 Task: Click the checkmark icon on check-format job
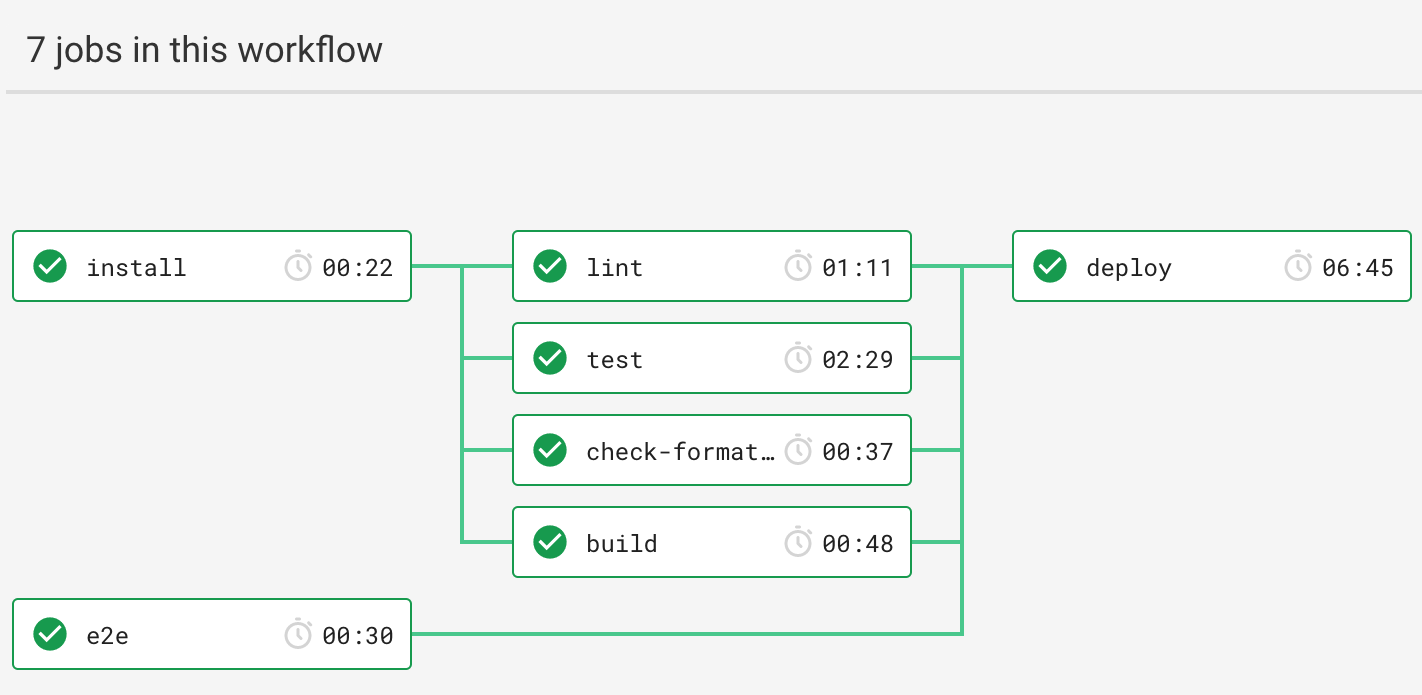pos(550,451)
